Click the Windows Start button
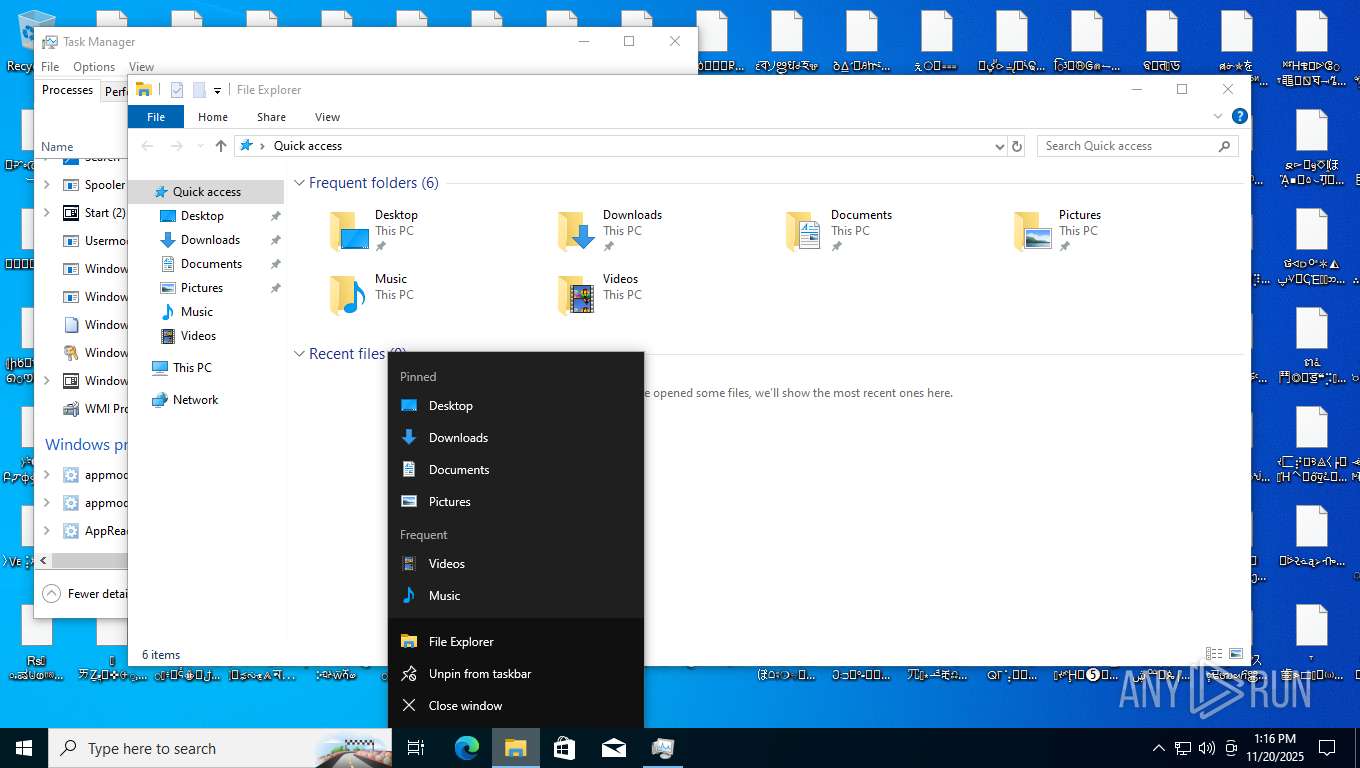Screen dimensions: 1360x768 tap(24, 748)
